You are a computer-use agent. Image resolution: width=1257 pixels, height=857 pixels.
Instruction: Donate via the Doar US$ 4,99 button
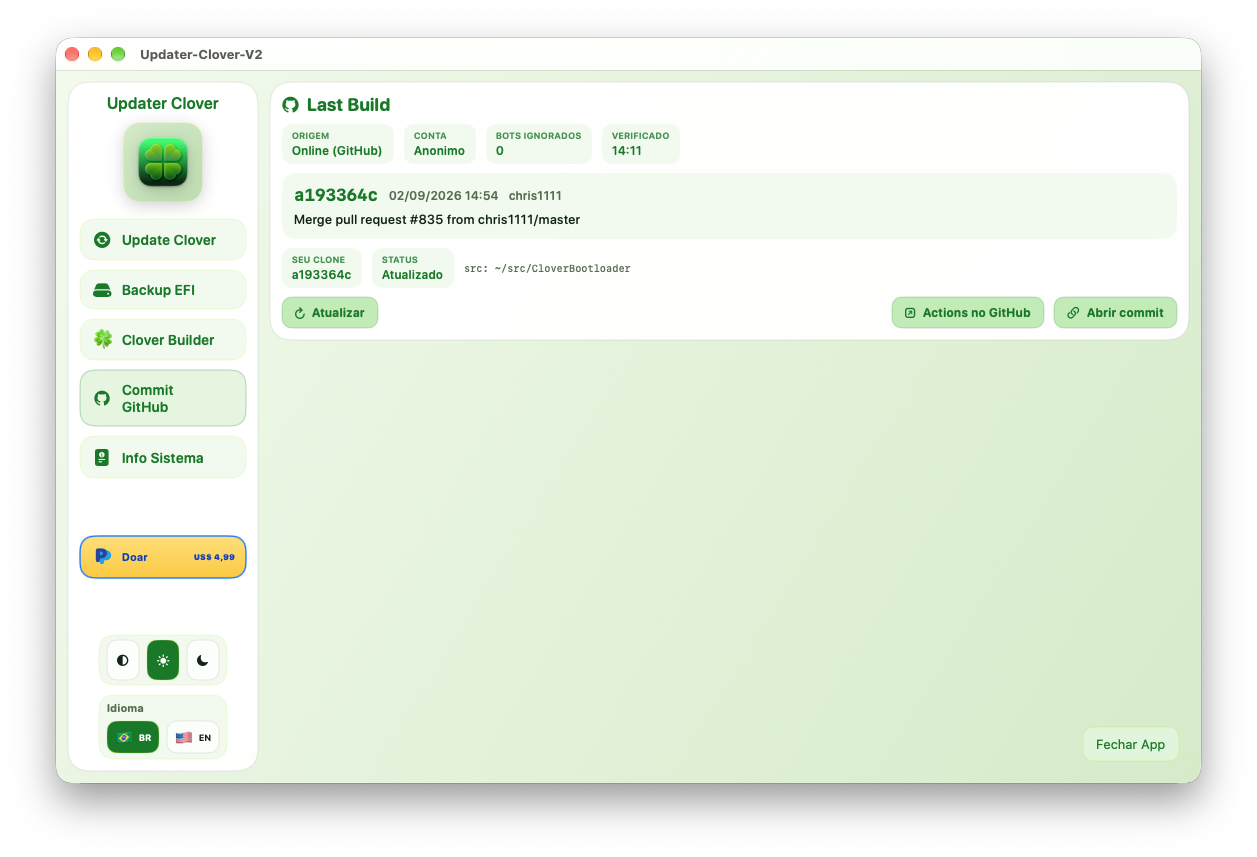pyautogui.click(x=163, y=557)
